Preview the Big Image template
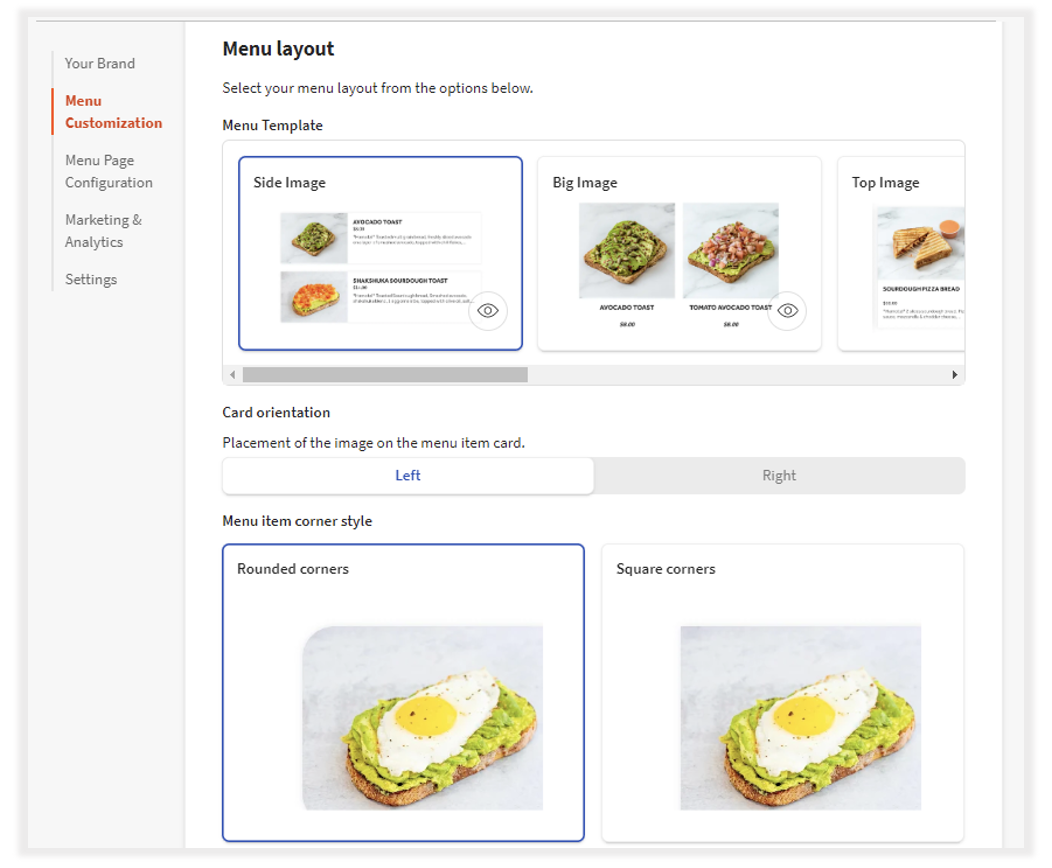Viewport: 1052px width, 868px height. pyautogui.click(x=788, y=311)
